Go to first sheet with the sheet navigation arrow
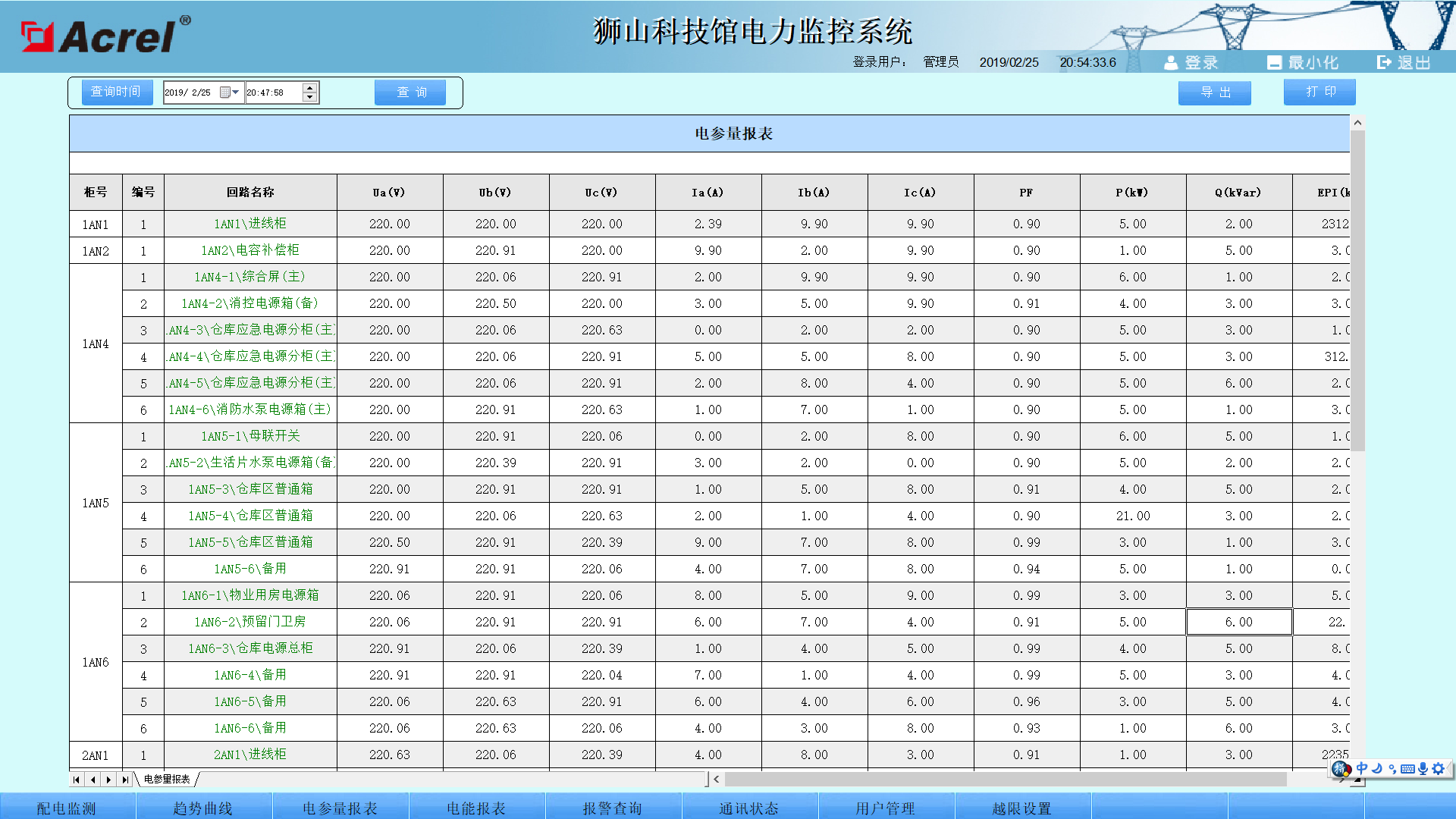The image size is (1456, 819). (77, 780)
